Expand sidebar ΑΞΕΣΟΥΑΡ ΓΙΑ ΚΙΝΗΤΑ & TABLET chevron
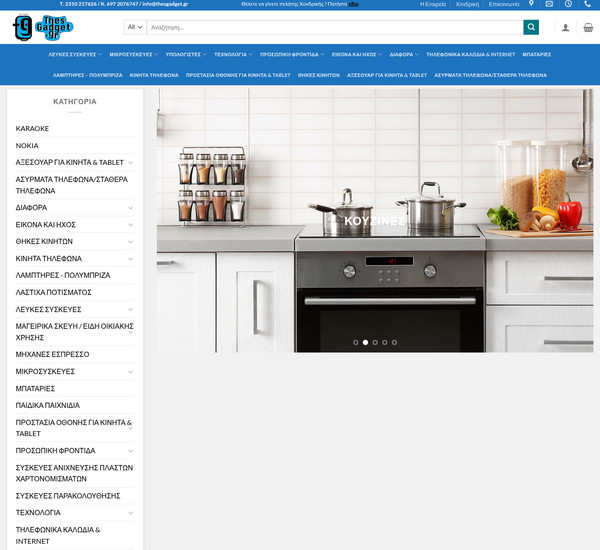Screen dimensions: 600x550 coord(130,163)
